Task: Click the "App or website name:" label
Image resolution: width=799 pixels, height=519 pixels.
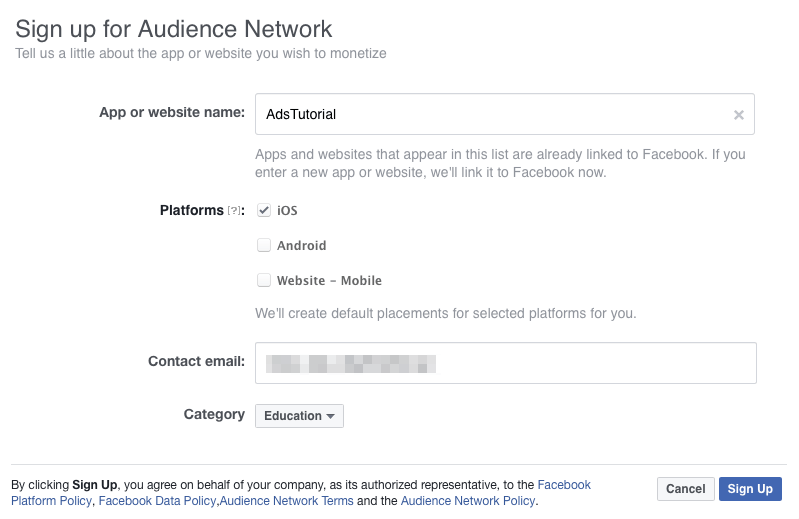Action: (x=172, y=112)
